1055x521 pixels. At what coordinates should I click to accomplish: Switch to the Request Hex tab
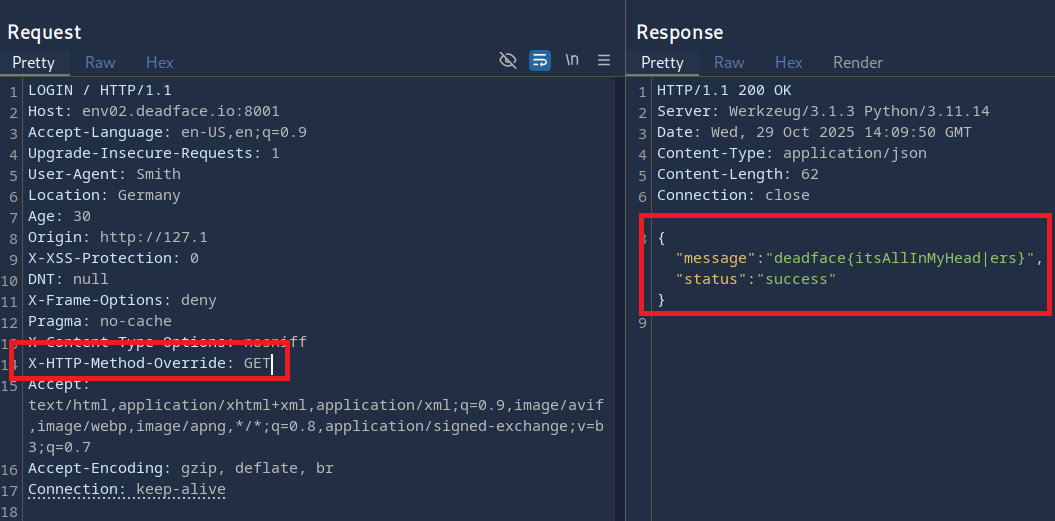160,62
